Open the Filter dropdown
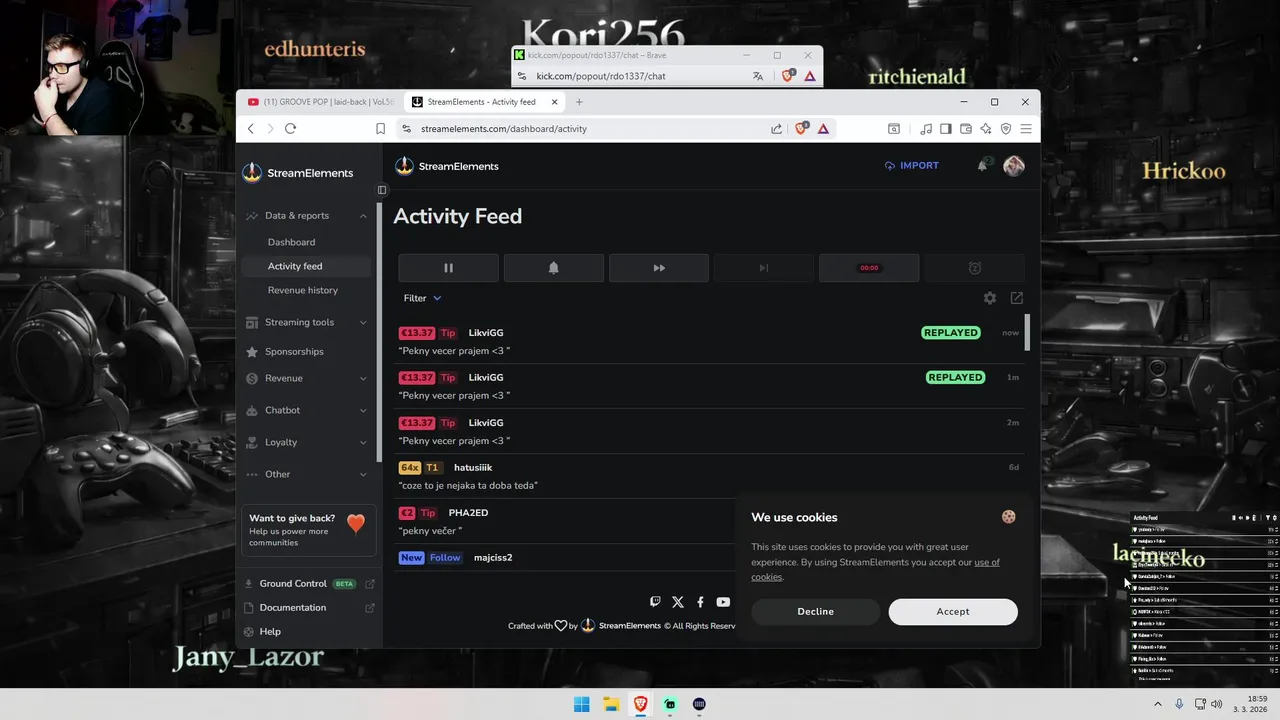This screenshot has height=720, width=1280. click(422, 298)
